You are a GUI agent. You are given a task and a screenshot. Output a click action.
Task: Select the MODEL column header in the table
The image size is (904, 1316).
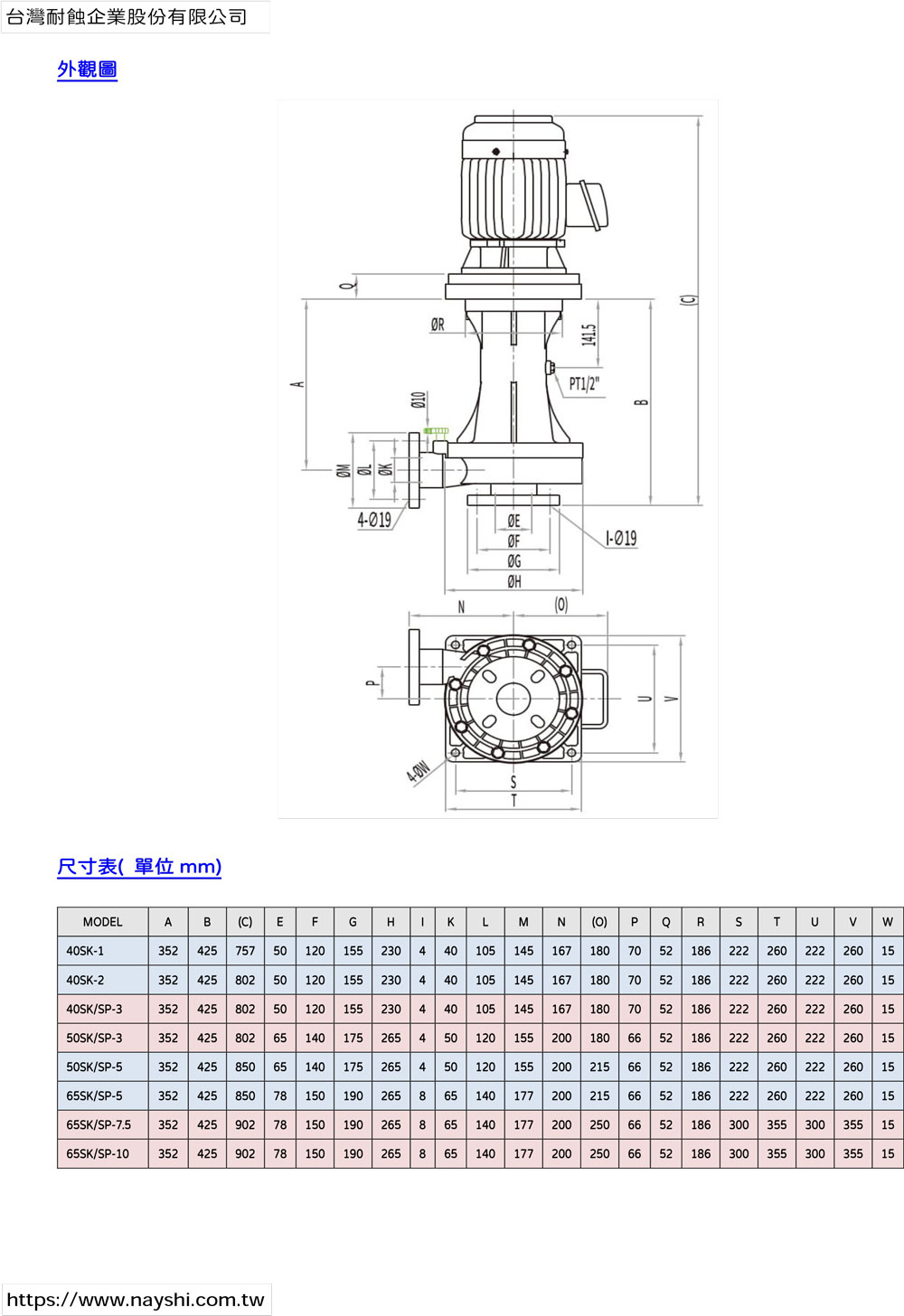(102, 922)
